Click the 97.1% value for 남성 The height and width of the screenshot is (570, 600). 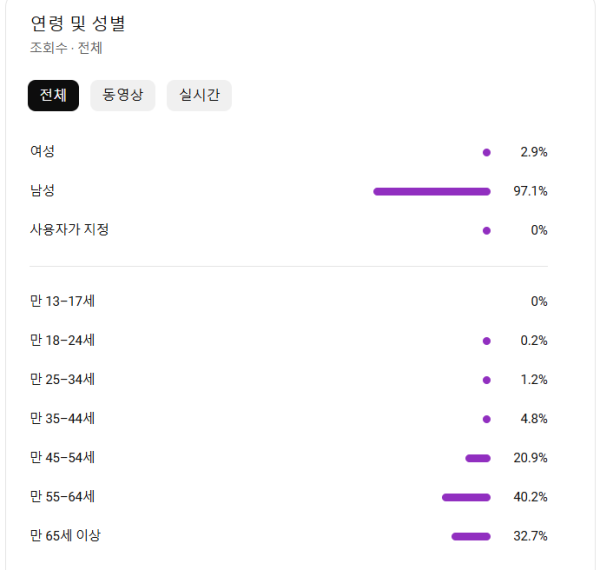[530, 191]
